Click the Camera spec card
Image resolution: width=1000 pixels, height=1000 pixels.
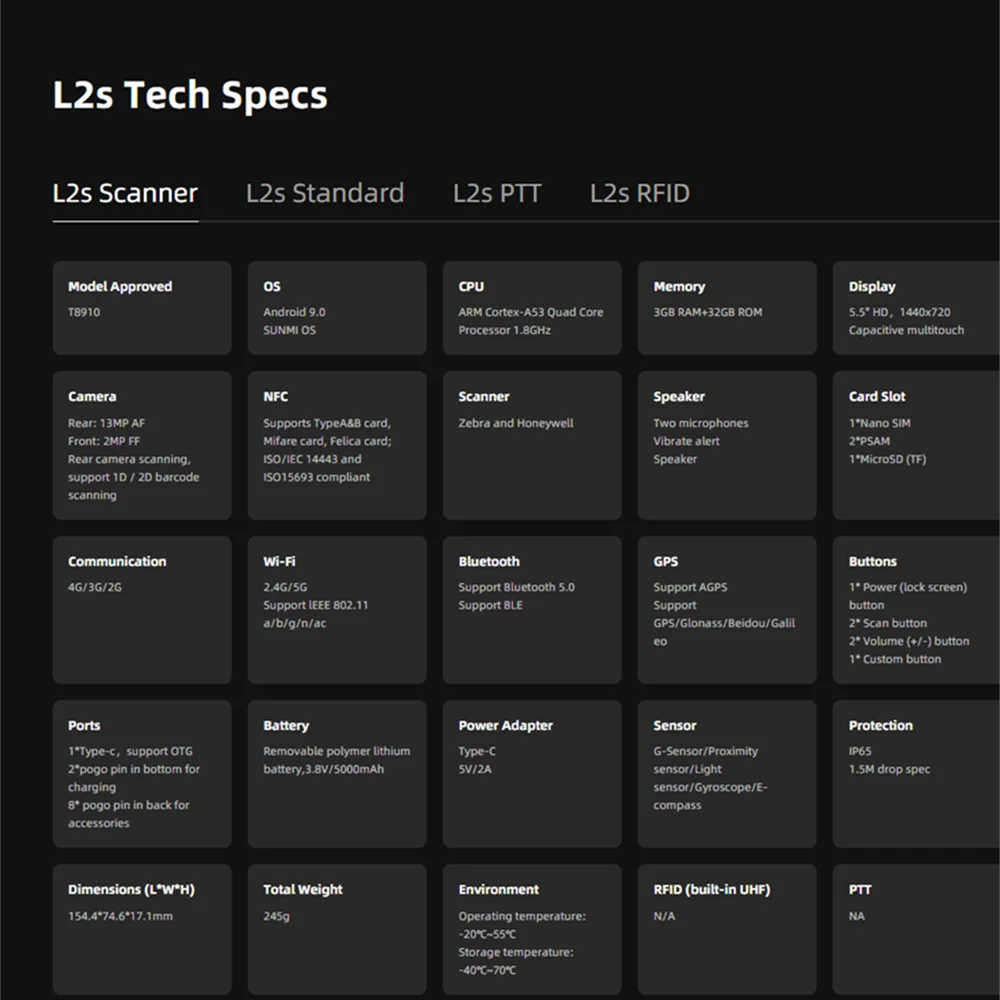tap(142, 445)
